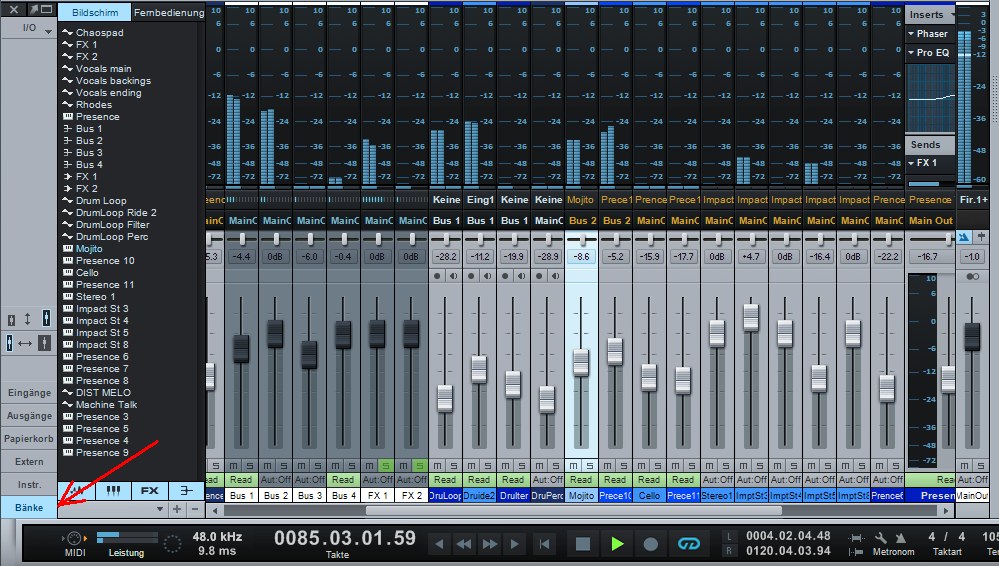Image resolution: width=999 pixels, height=566 pixels.
Task: Start recording with the round record button
Action: coord(650,544)
